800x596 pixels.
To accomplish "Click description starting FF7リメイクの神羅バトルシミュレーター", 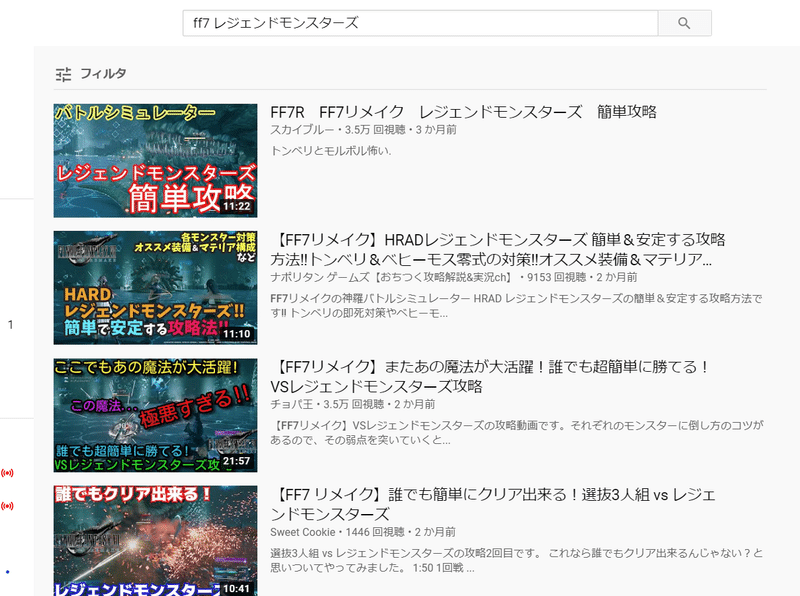I will (x=516, y=306).
